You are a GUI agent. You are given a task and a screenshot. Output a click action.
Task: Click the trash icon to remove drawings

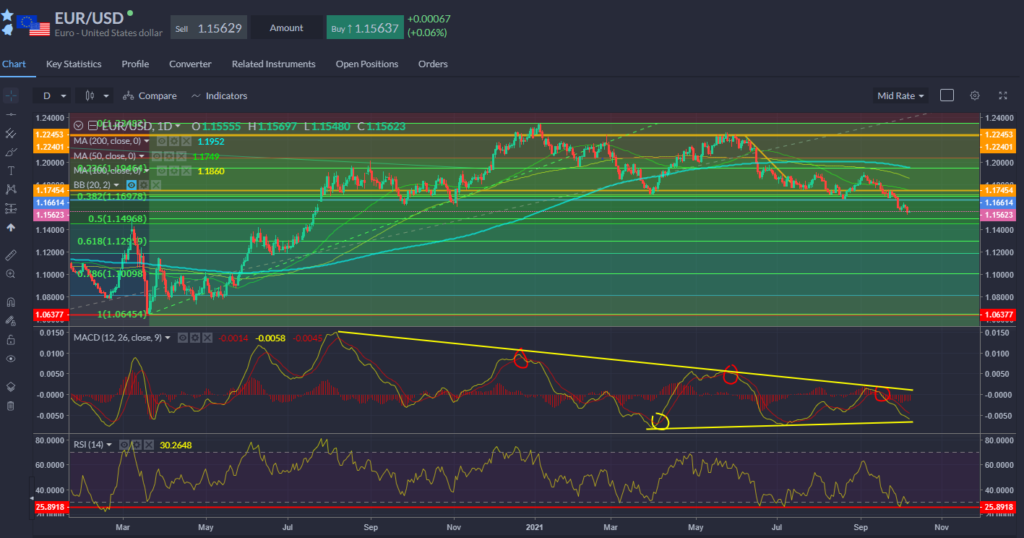click(x=10, y=405)
